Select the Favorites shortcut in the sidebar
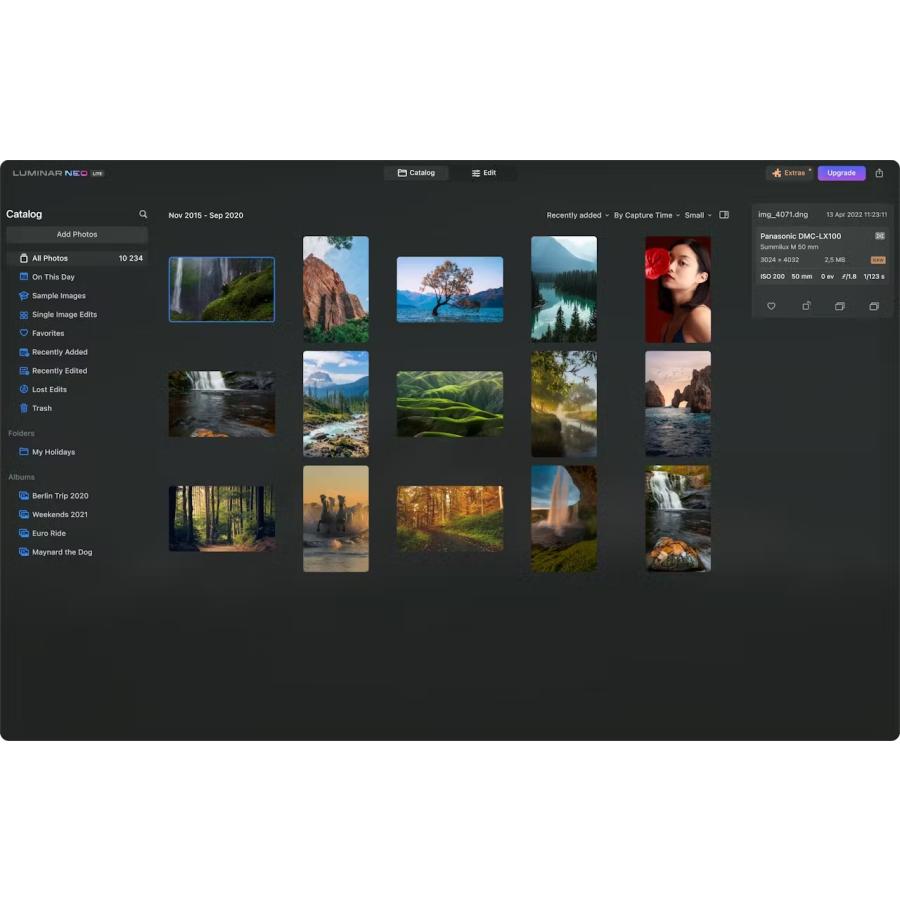This screenshot has height=900, width=900. 47,333
